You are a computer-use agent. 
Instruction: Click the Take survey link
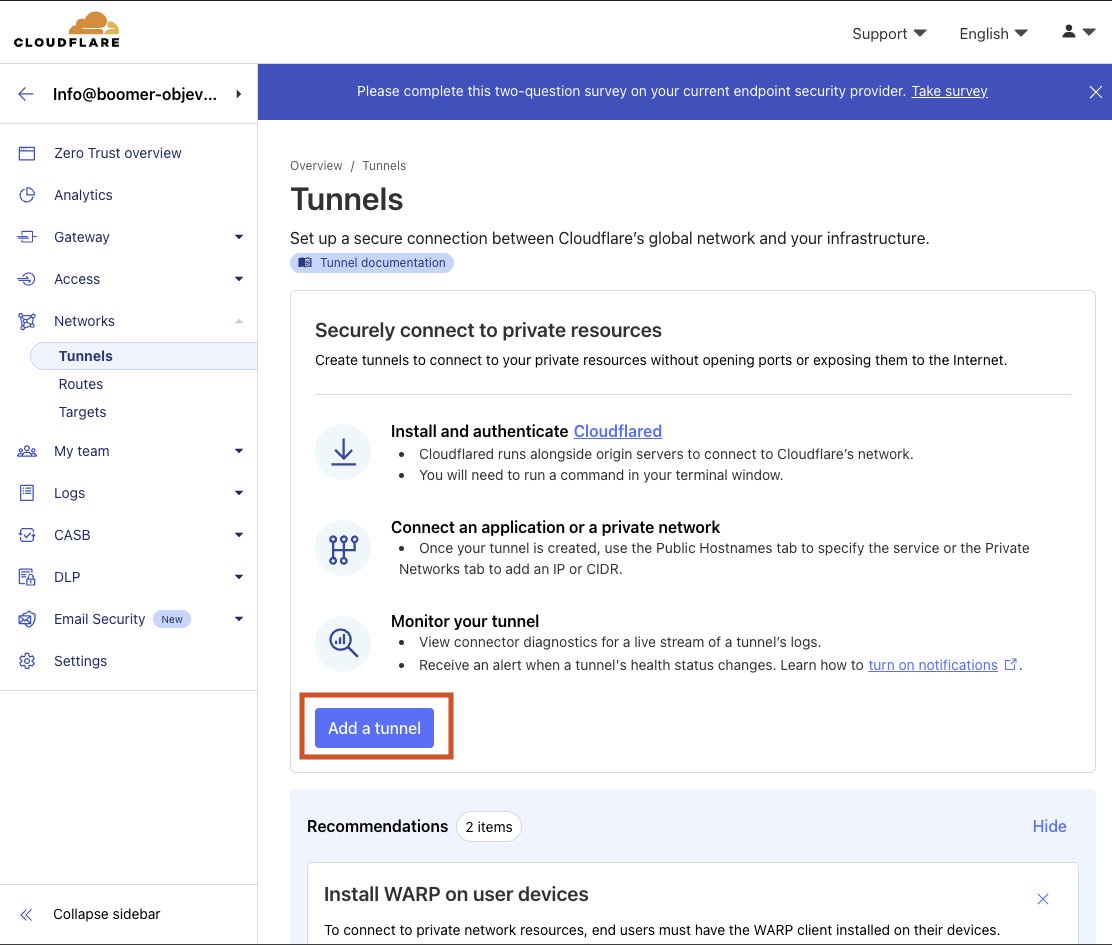click(x=949, y=91)
